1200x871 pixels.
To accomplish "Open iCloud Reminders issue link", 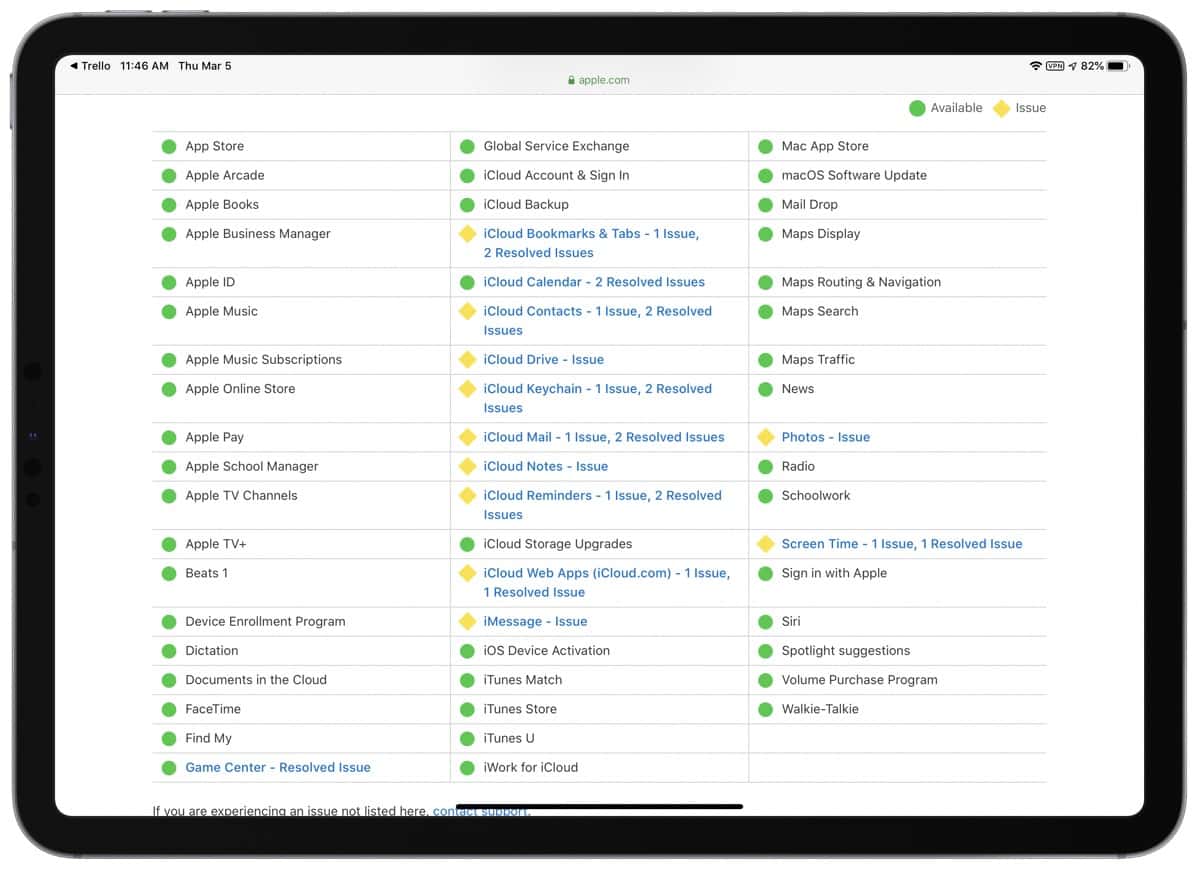I will click(602, 505).
